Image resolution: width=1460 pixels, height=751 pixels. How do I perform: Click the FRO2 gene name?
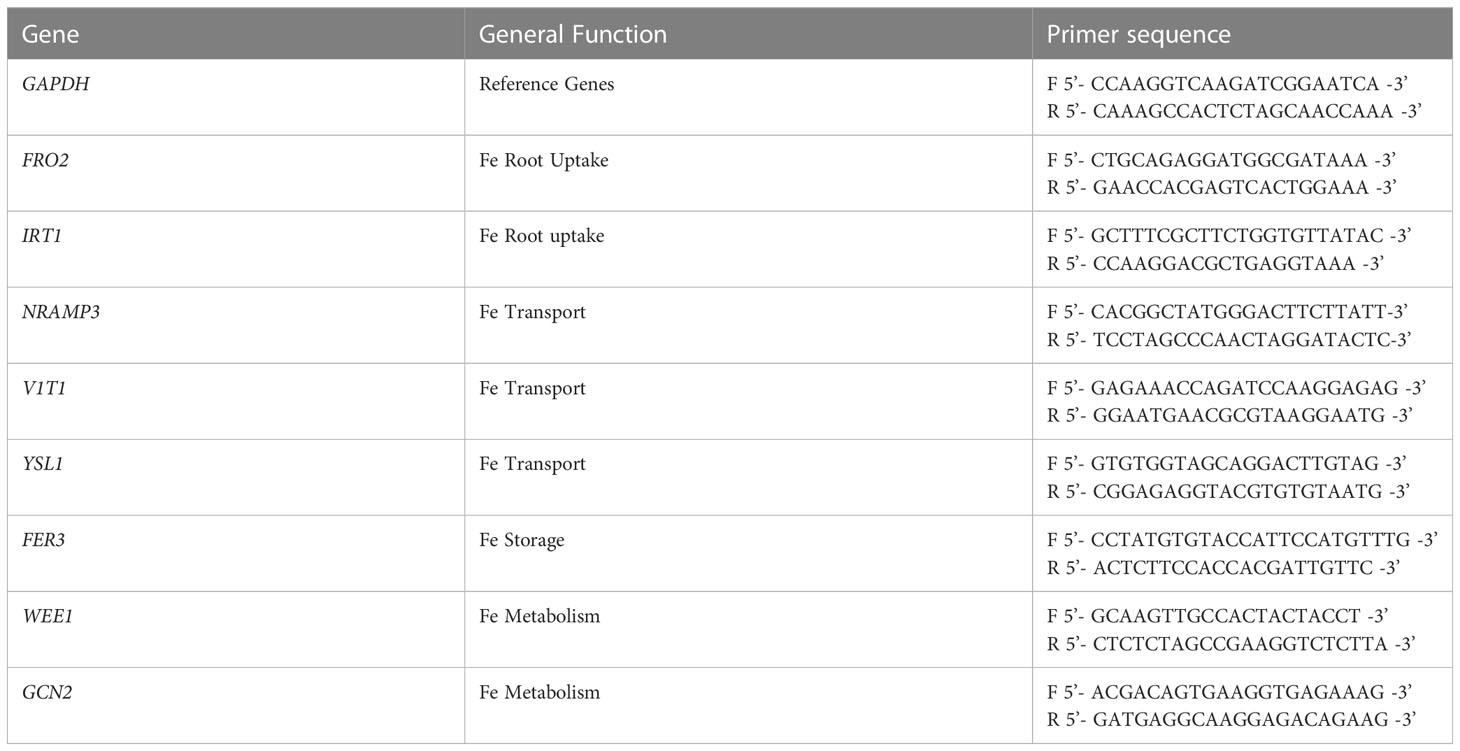click(x=43, y=160)
